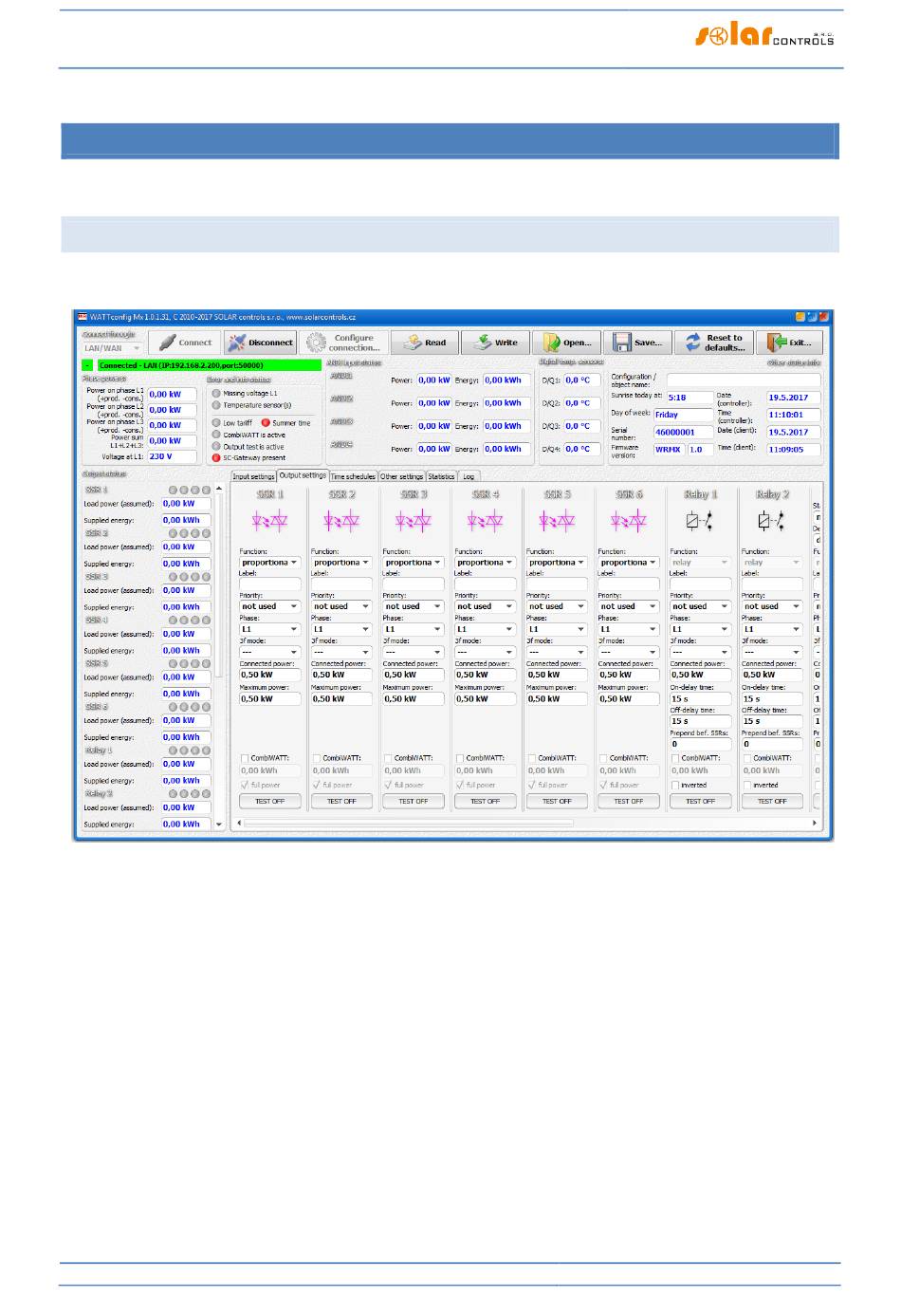
Task: Click TEST OFF button under Relay 2
Action: click(x=772, y=801)
